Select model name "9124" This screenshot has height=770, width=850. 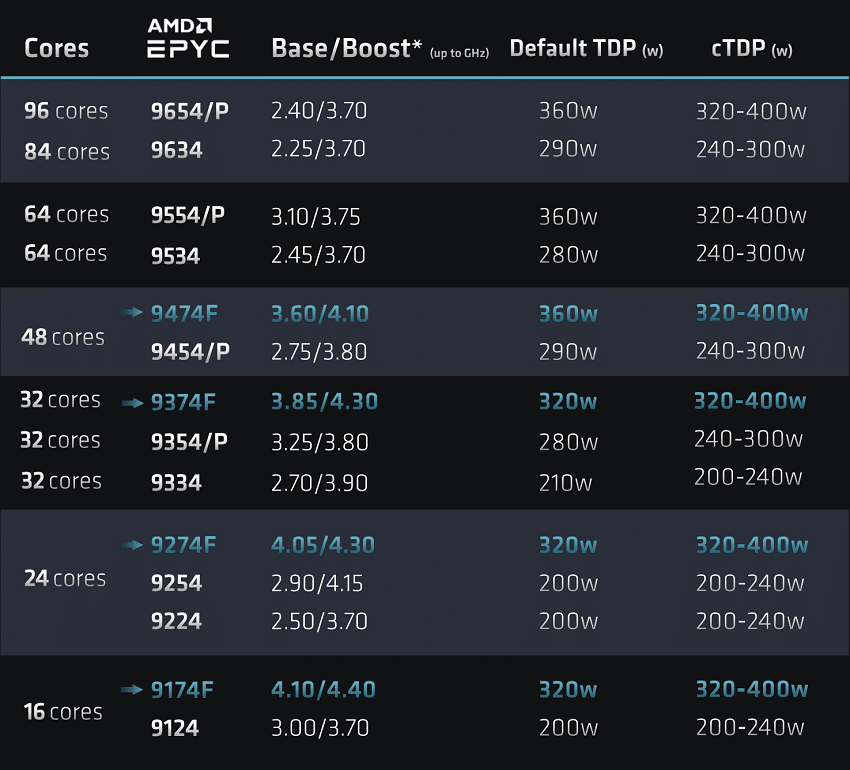coord(175,728)
